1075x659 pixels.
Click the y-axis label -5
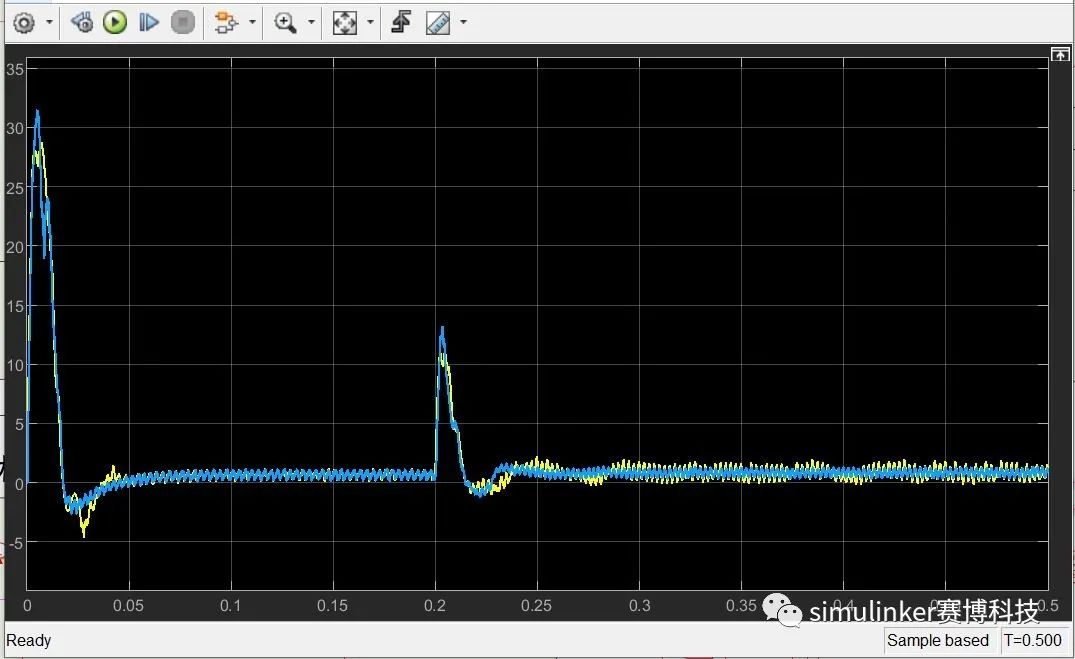[15, 542]
